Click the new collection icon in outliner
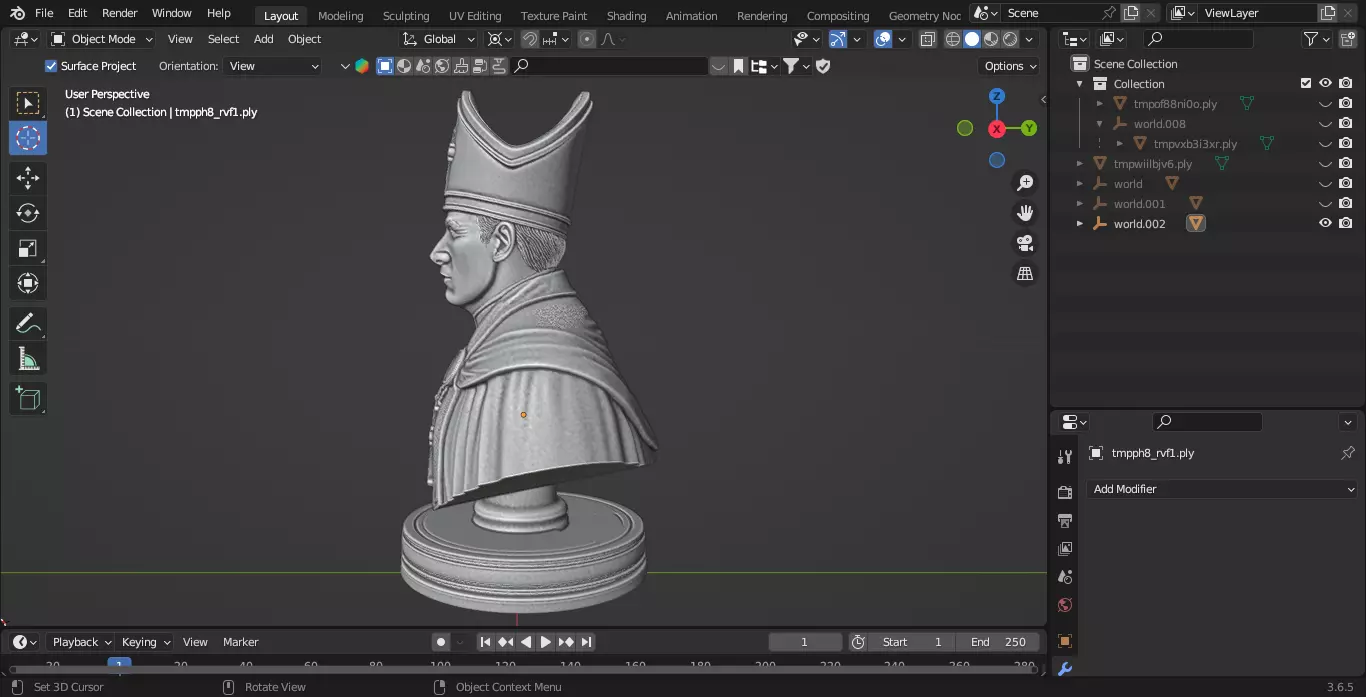Image resolution: width=1366 pixels, height=697 pixels. 1346,39
